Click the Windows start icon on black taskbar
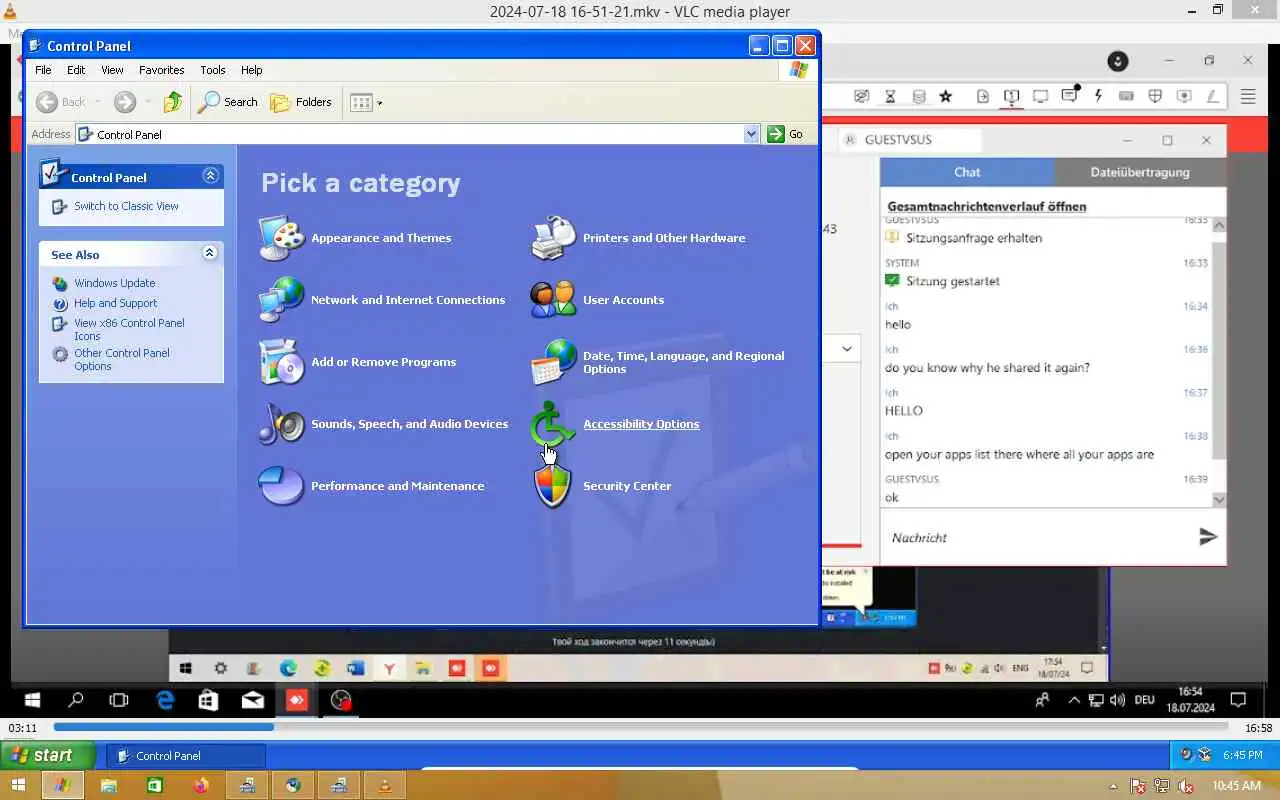 [x=31, y=701]
